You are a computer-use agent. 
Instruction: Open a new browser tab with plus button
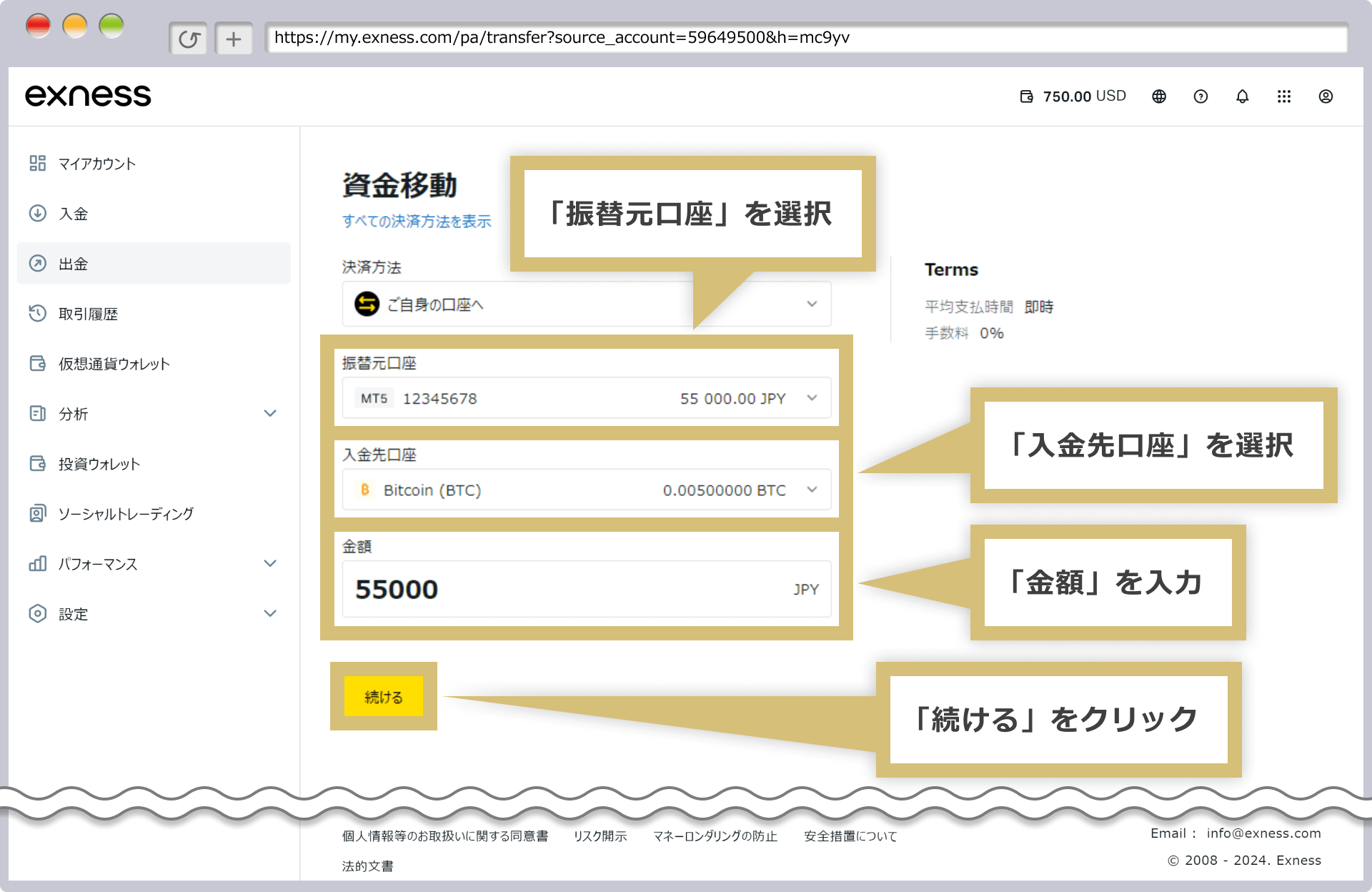pyautogui.click(x=234, y=39)
